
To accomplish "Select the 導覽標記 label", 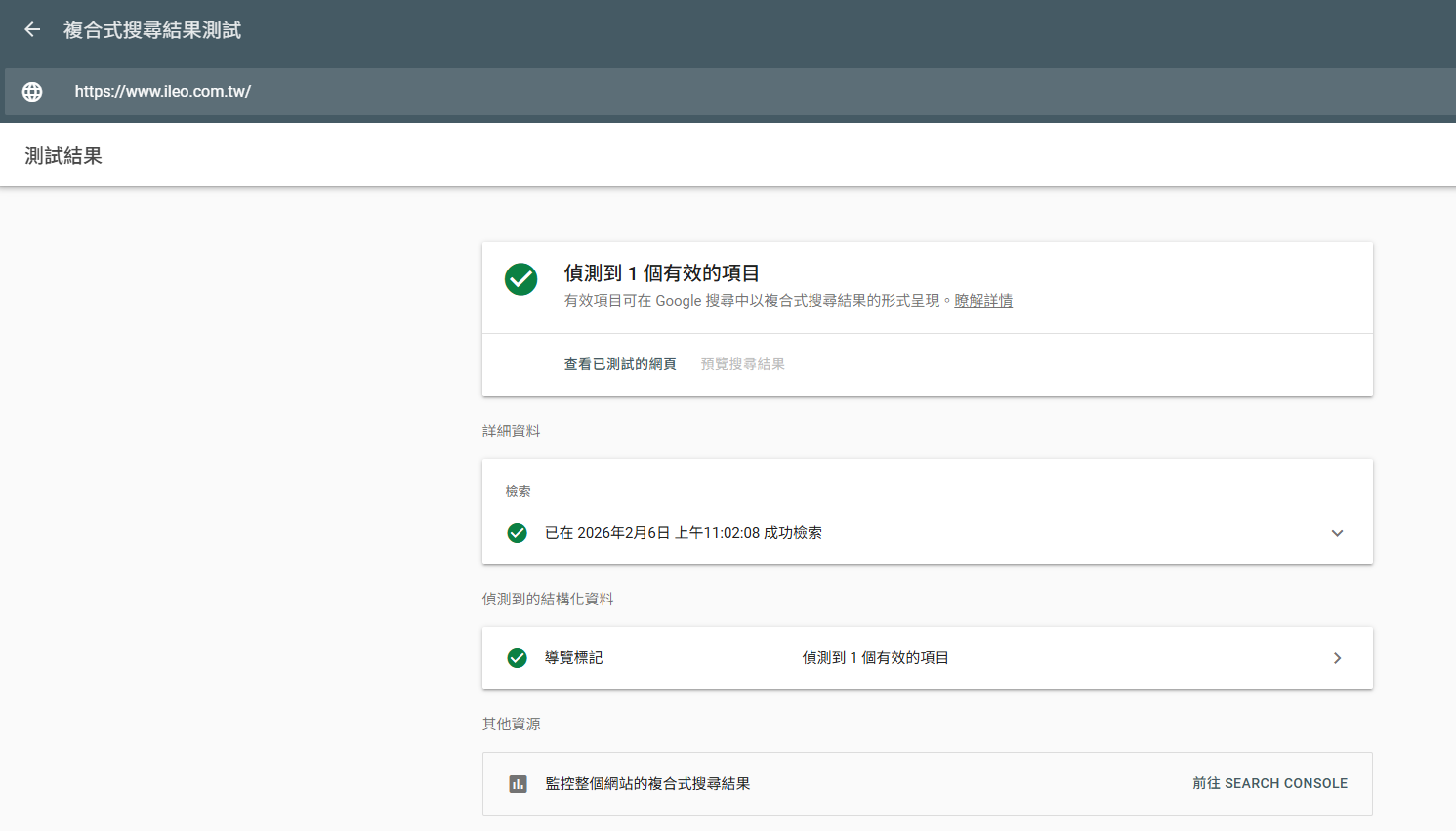I will (x=574, y=658).
